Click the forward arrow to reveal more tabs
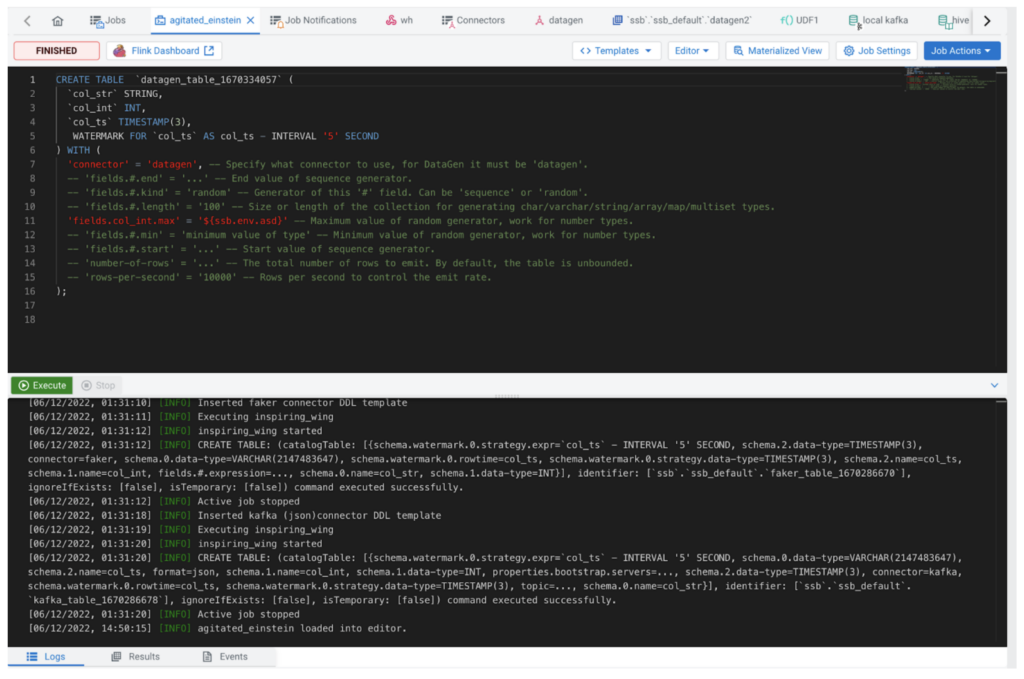Viewport: 1024px width, 679px height. 986,19
